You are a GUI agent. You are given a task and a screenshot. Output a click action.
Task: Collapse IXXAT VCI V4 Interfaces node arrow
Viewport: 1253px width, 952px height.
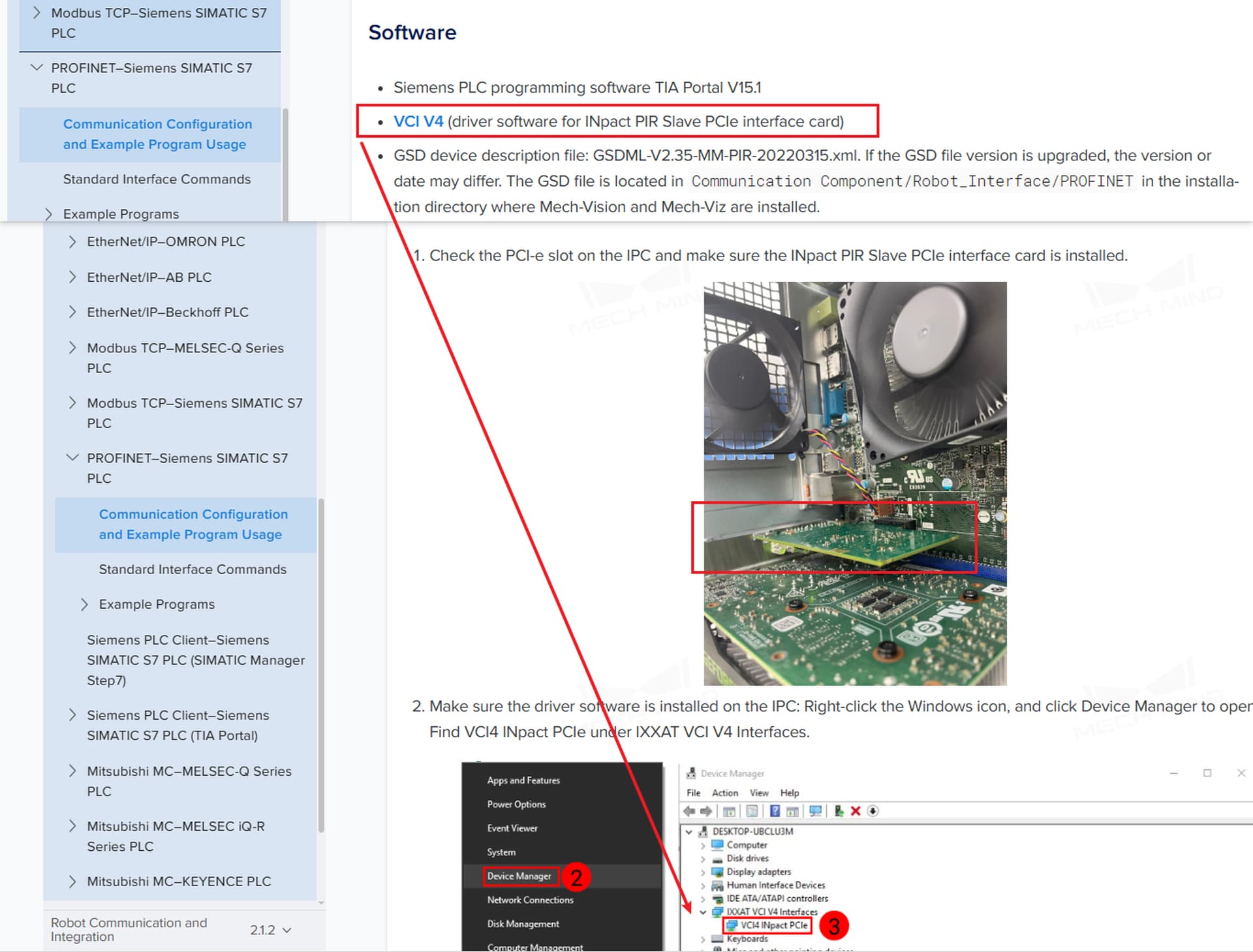click(703, 912)
